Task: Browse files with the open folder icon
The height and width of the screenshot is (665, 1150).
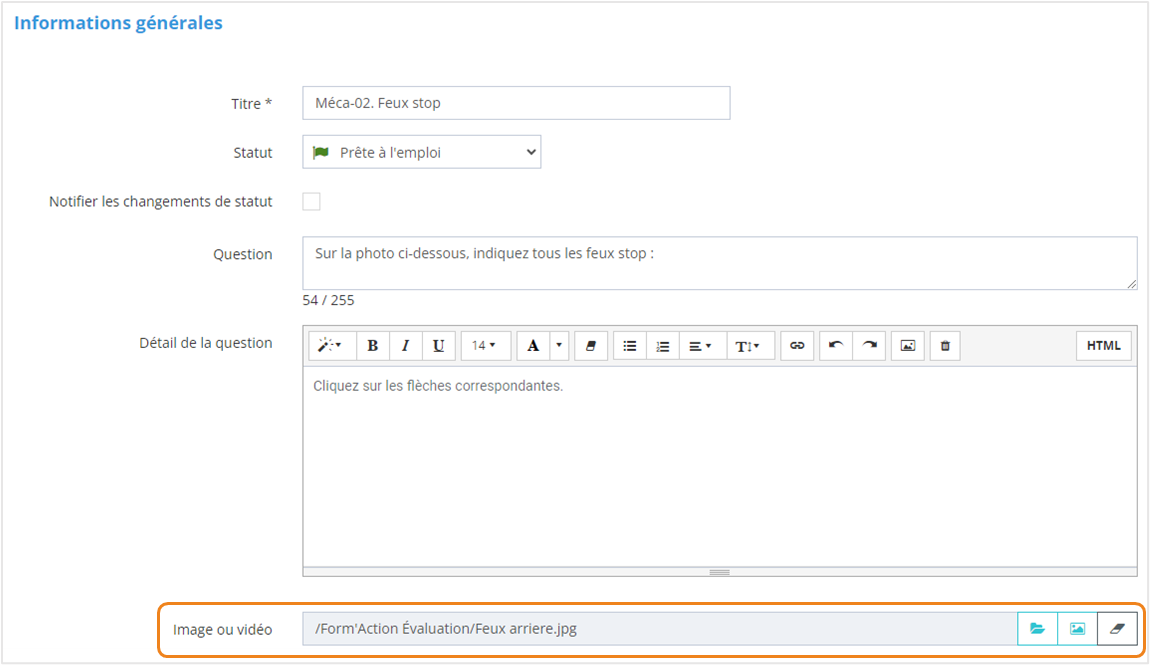Action: [1037, 629]
